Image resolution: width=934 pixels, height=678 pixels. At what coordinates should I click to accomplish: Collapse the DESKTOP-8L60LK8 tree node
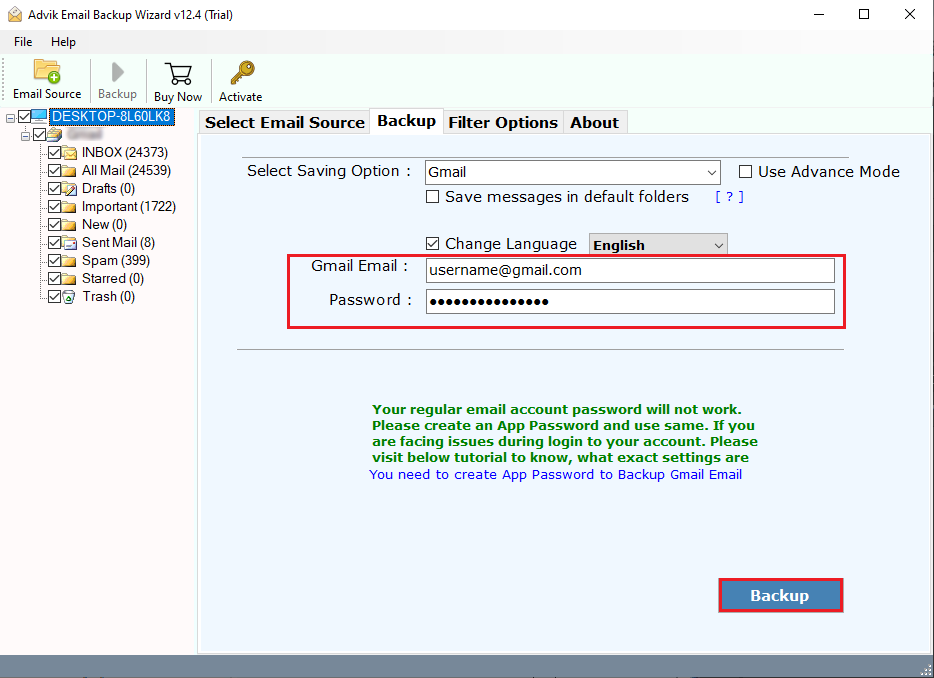pyautogui.click(x=10, y=119)
